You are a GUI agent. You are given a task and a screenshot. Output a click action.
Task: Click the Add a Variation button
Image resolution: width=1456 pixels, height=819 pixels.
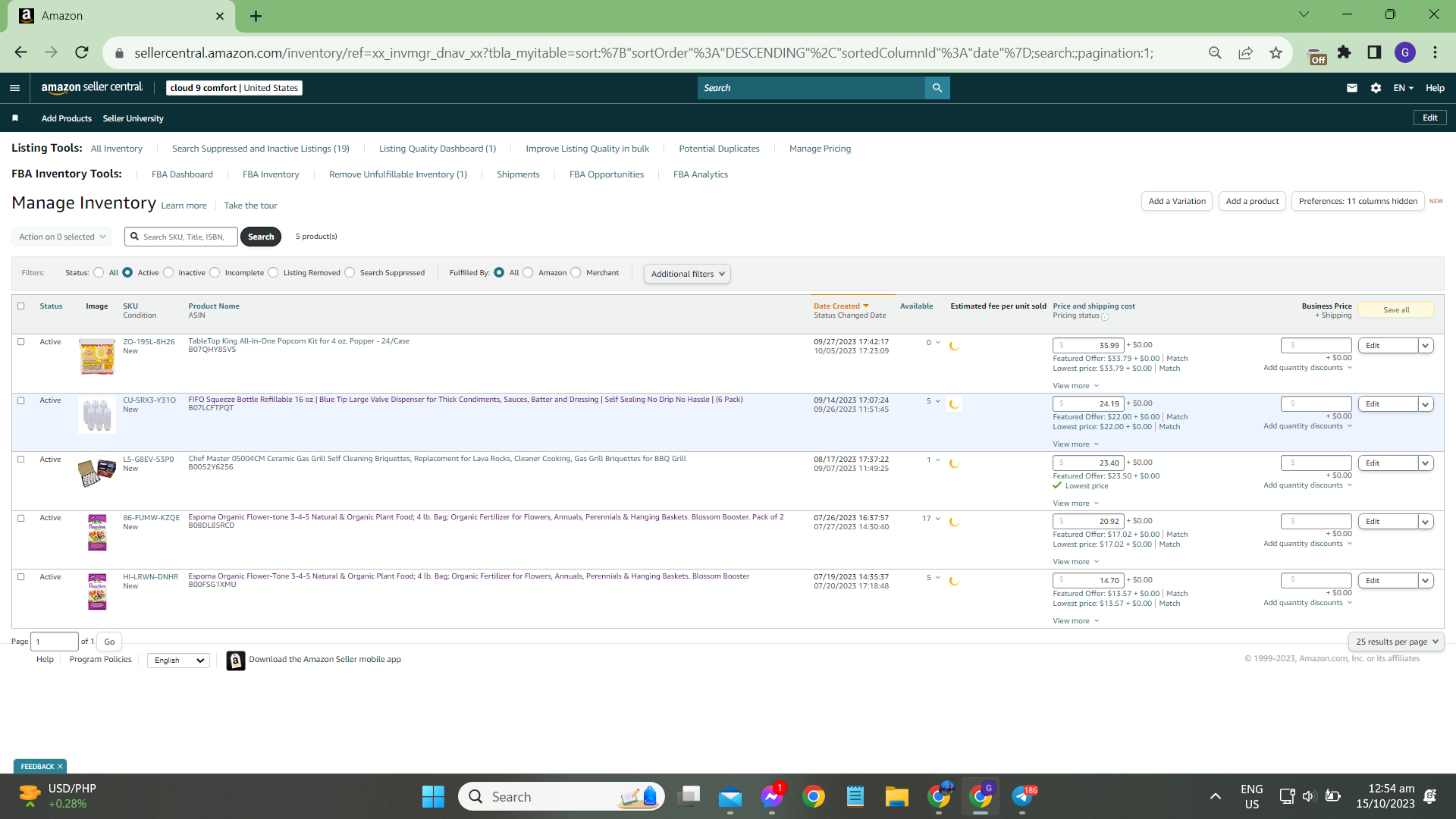pyautogui.click(x=1177, y=201)
